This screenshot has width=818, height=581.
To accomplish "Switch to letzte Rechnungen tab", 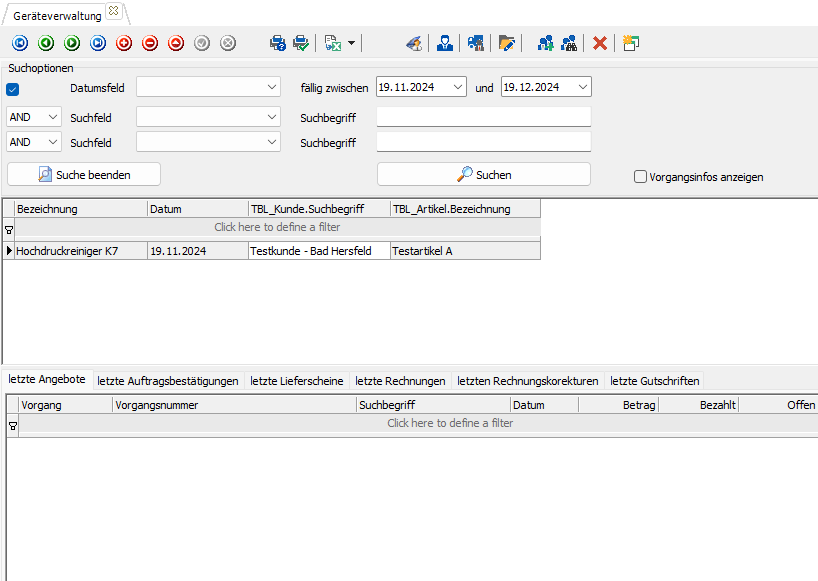I will [400, 381].
